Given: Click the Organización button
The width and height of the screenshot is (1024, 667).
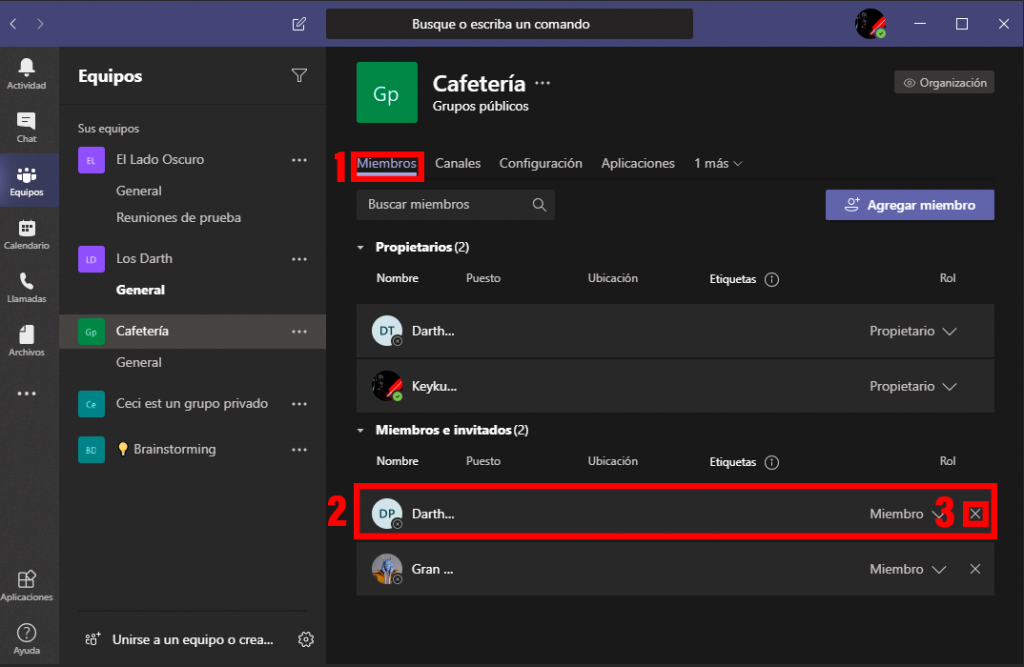Looking at the screenshot, I should (x=943, y=82).
